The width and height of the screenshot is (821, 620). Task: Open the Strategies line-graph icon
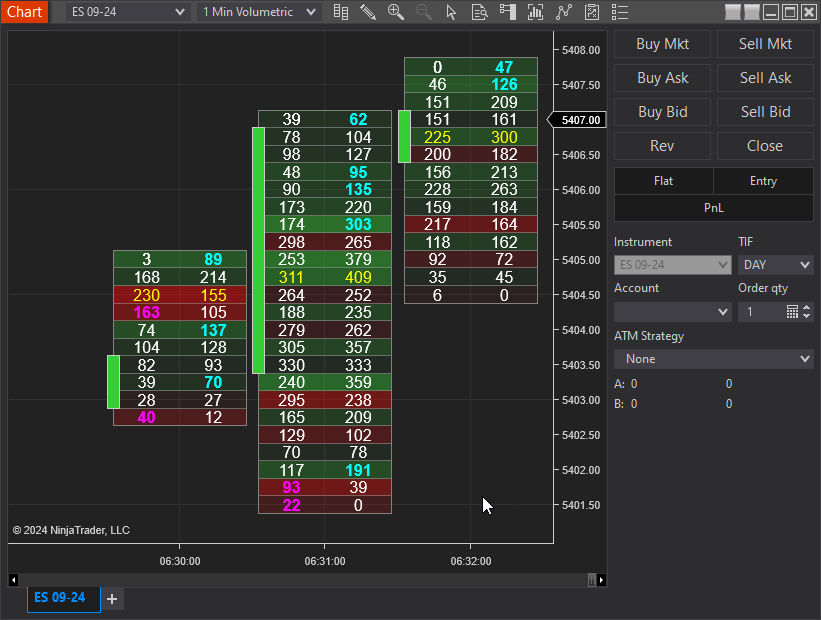(x=563, y=12)
